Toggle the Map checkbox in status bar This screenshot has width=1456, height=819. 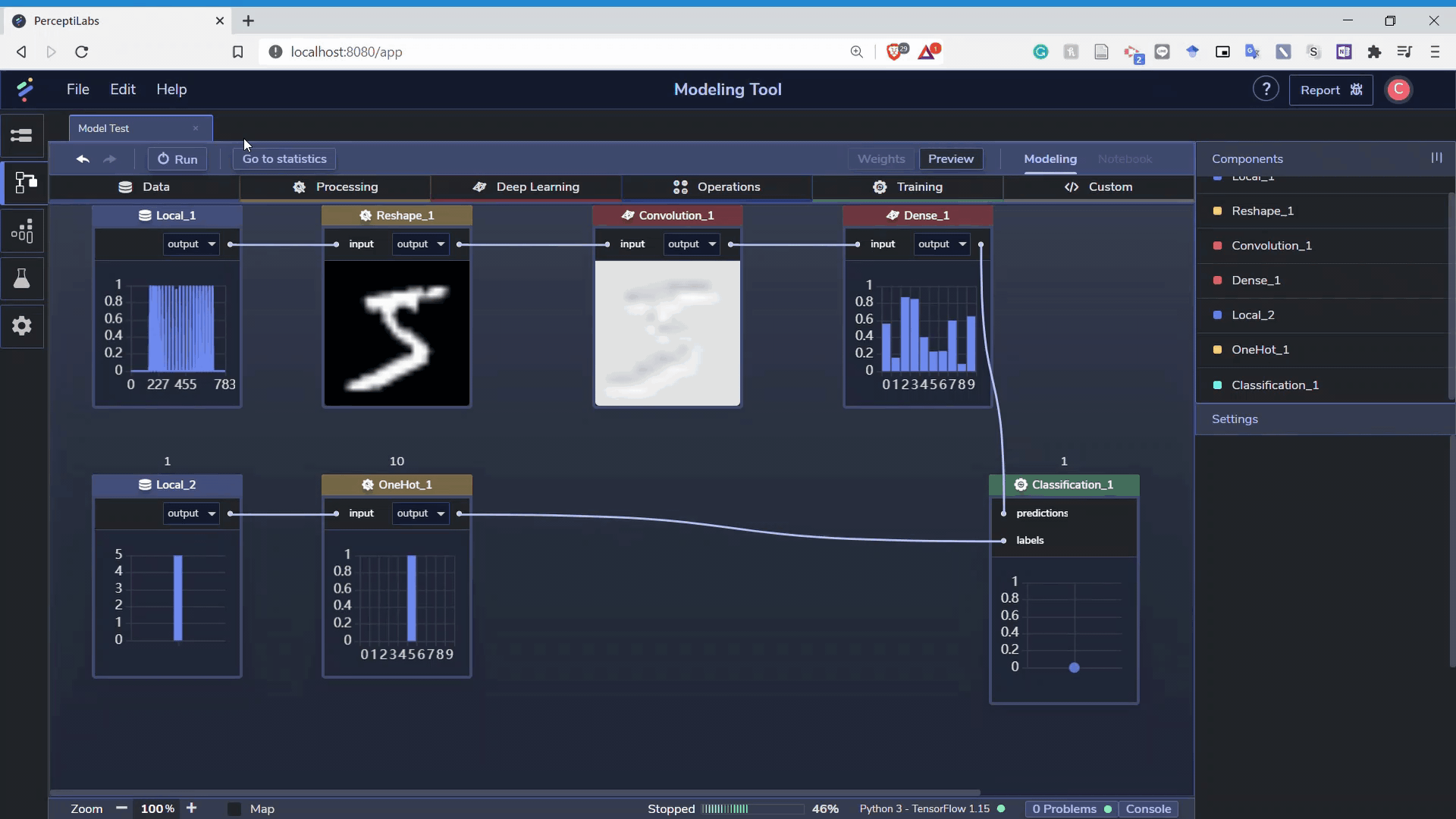[234, 809]
